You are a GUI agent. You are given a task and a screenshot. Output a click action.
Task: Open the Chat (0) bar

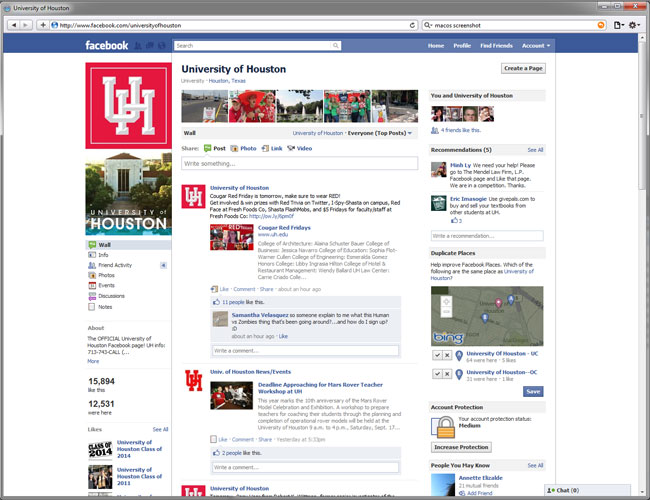[587, 490]
